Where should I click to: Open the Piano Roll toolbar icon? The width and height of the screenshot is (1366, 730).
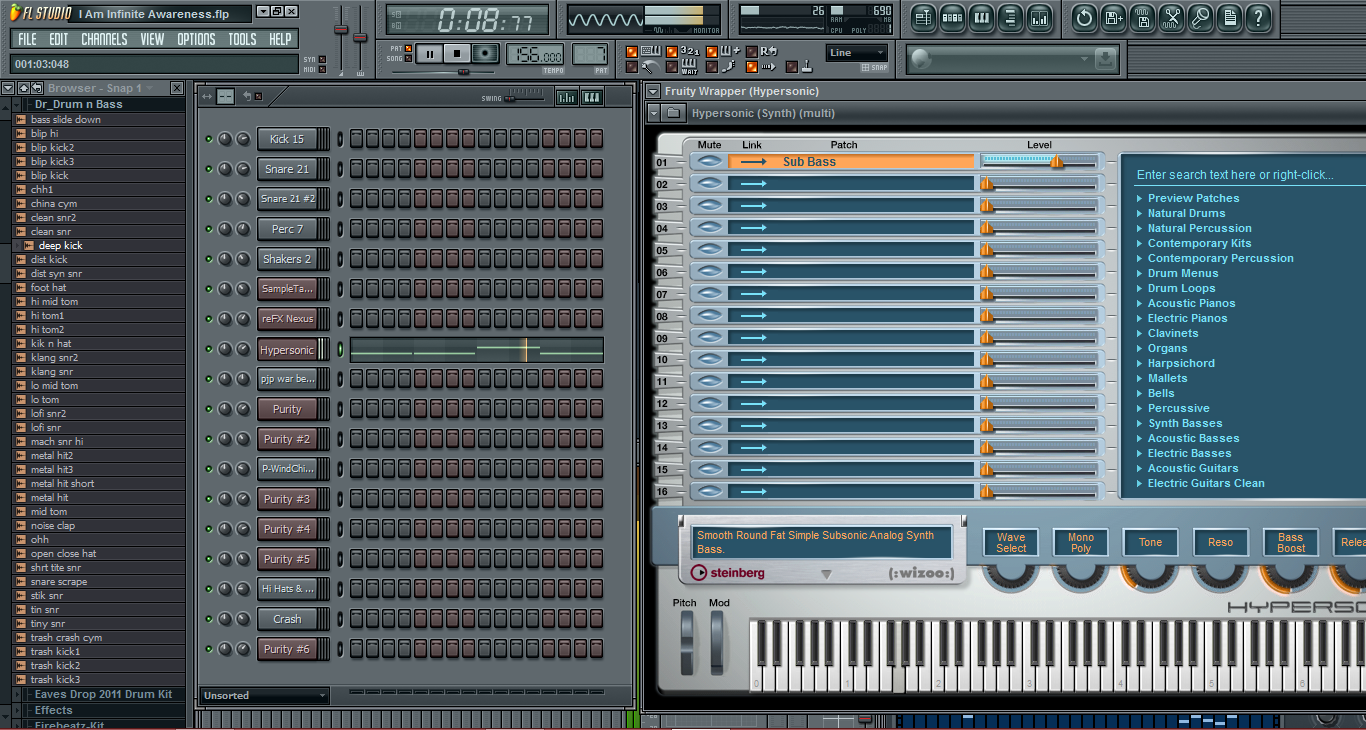click(981, 17)
